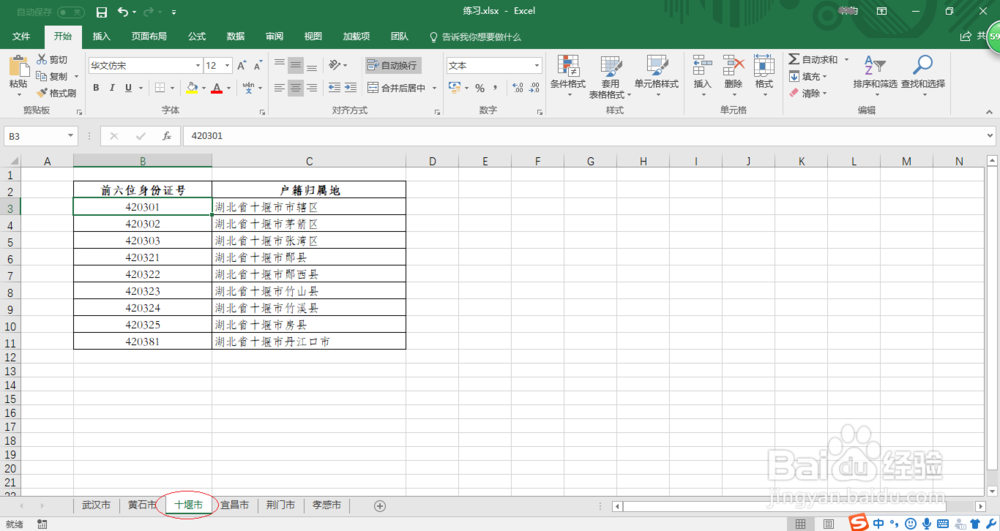Open the font size dropdown showing 12
Image resolution: width=1000 pixels, height=531 pixels.
tap(227, 66)
